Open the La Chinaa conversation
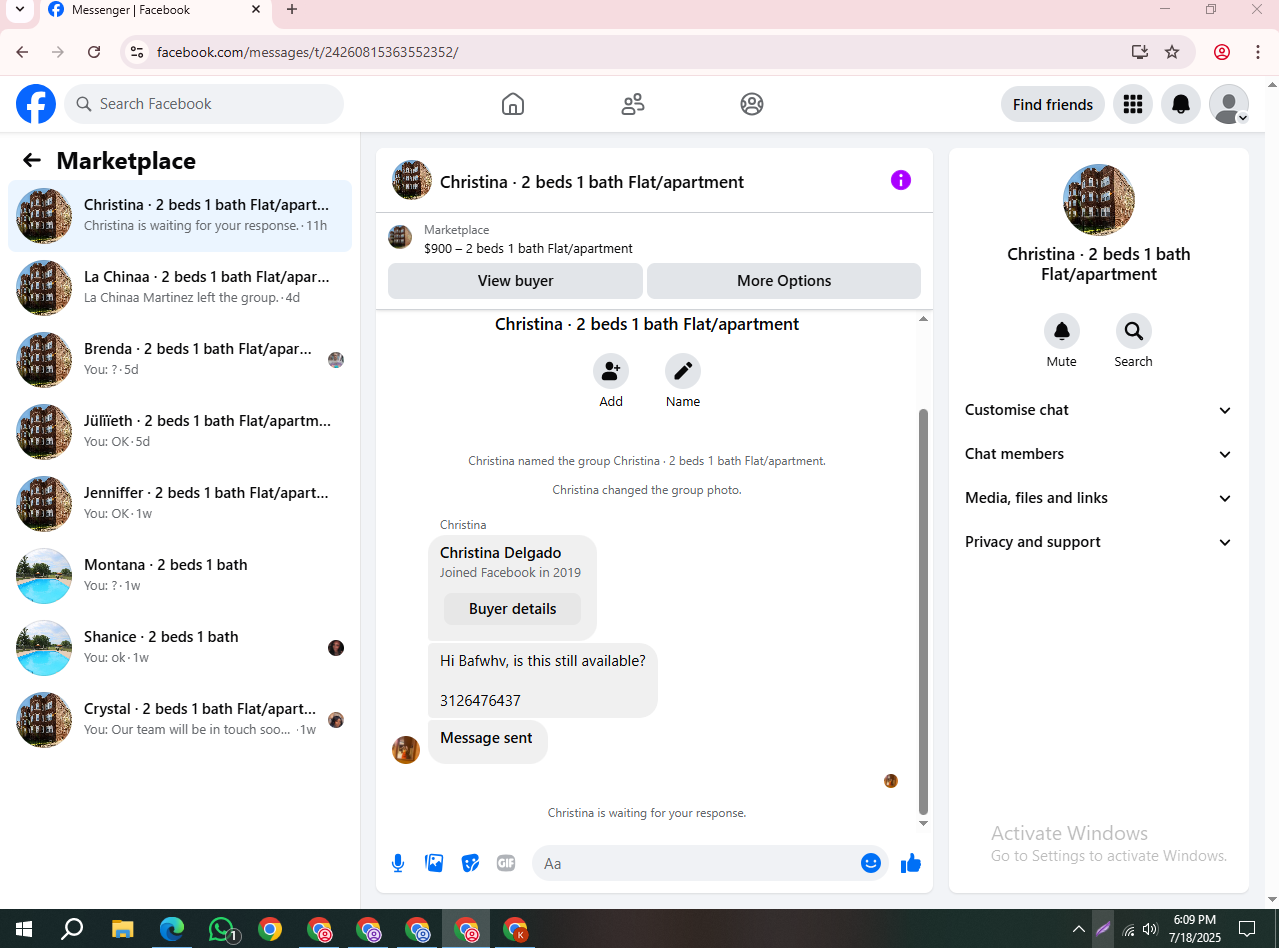 coord(180,287)
